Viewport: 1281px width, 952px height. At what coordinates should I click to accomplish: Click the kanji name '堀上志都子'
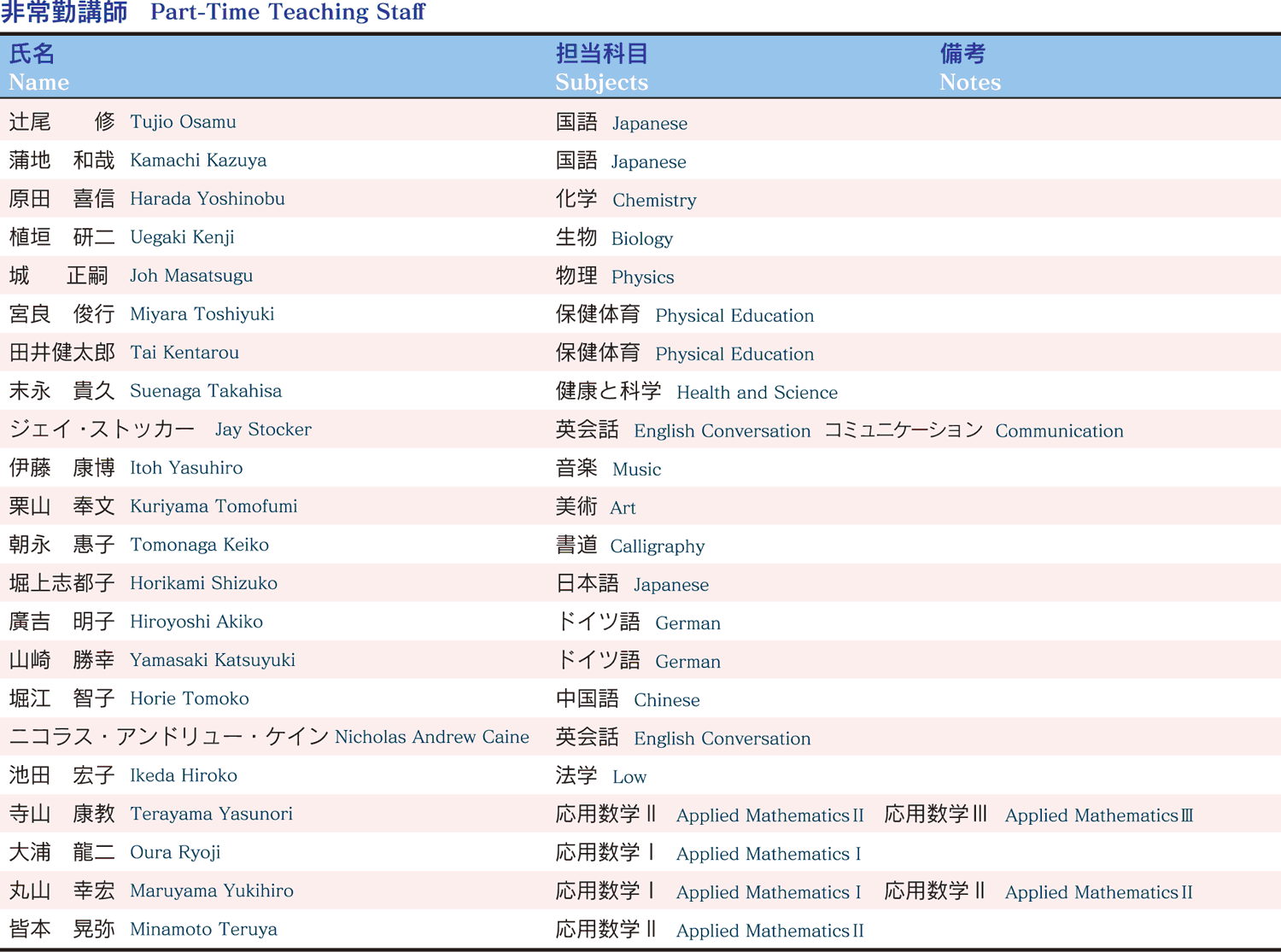click(x=61, y=582)
